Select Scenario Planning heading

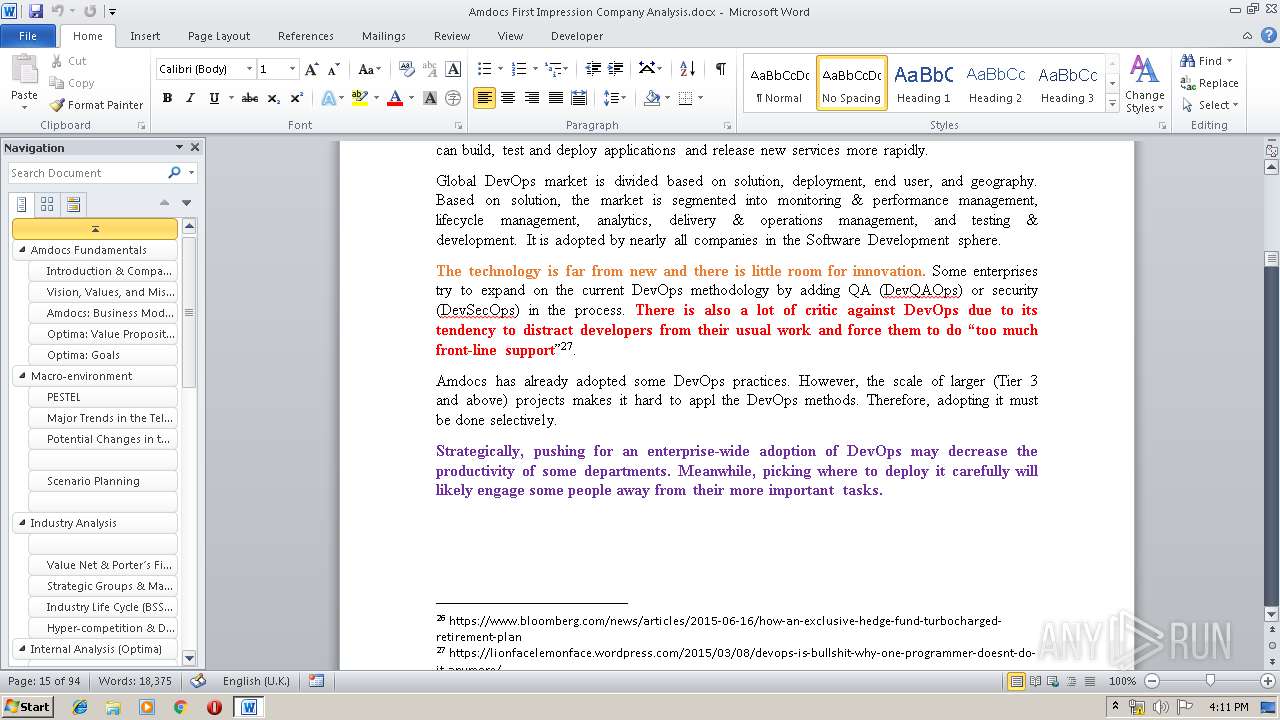point(104,481)
